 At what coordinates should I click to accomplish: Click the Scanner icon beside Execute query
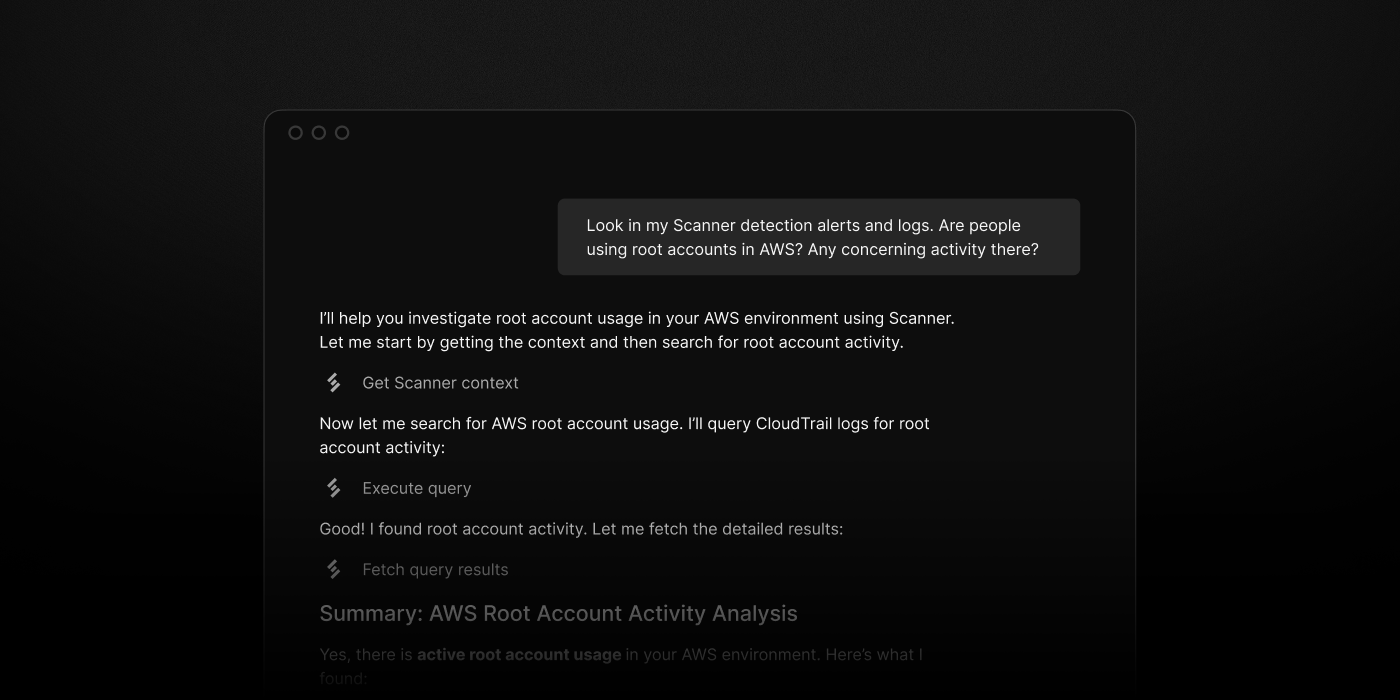coord(331,488)
